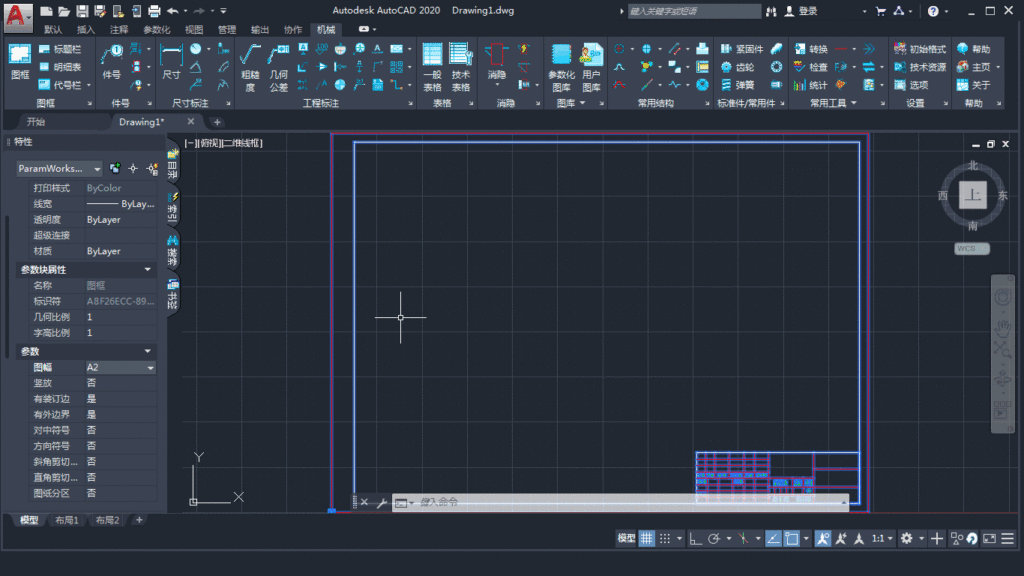The image size is (1024, 576).
Task: Click the Plot printer icon in quick access toolbar
Action: point(154,11)
